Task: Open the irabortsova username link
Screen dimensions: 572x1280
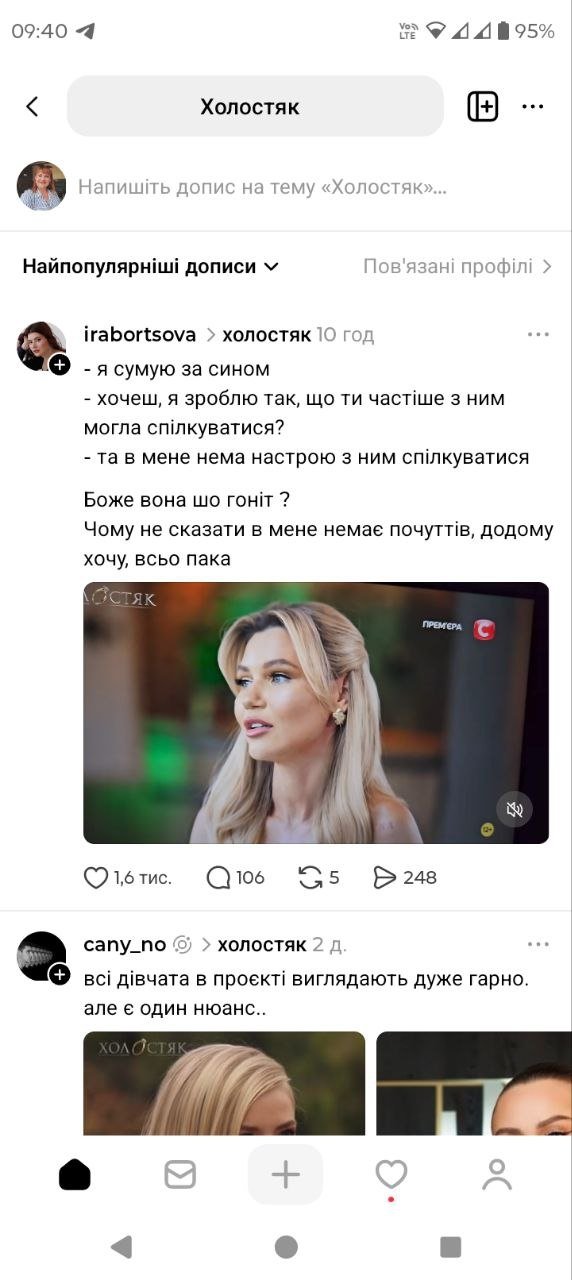Action: [140, 335]
